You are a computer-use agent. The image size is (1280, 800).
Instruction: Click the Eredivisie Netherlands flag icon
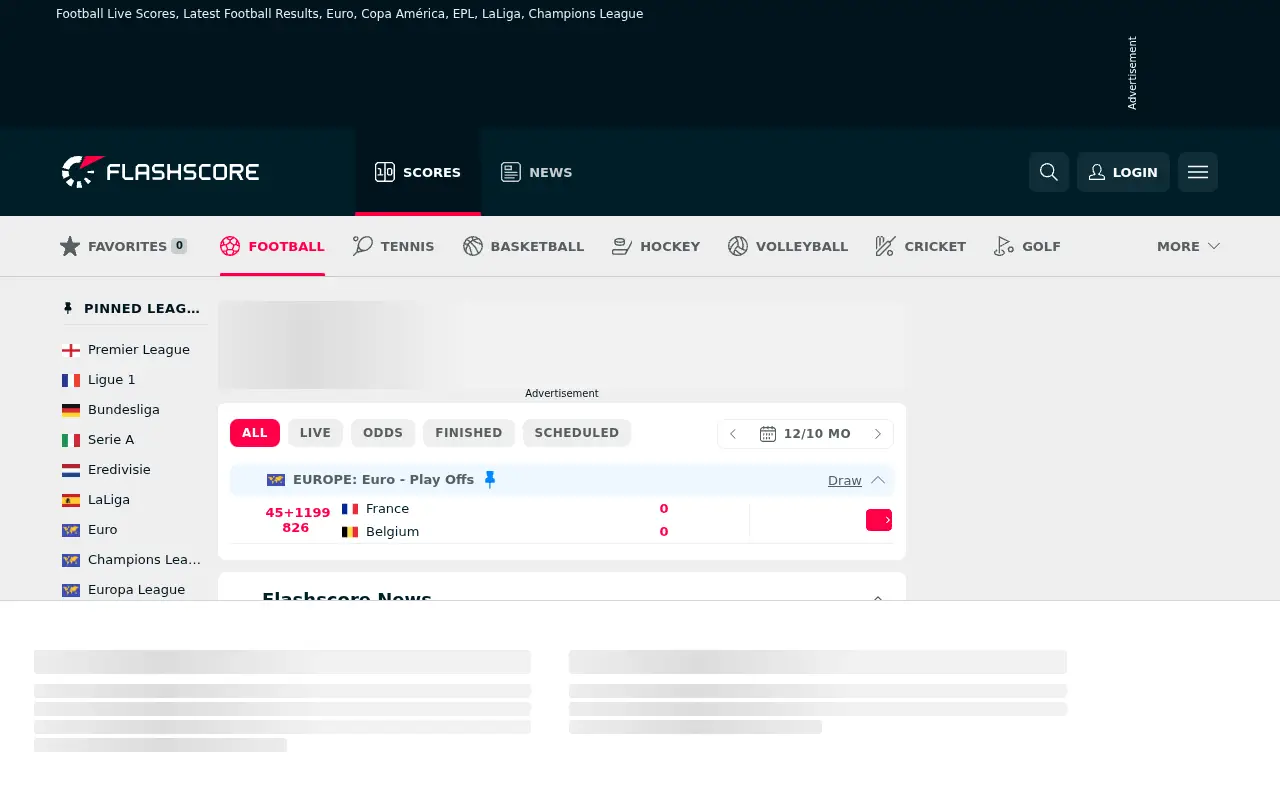71,470
